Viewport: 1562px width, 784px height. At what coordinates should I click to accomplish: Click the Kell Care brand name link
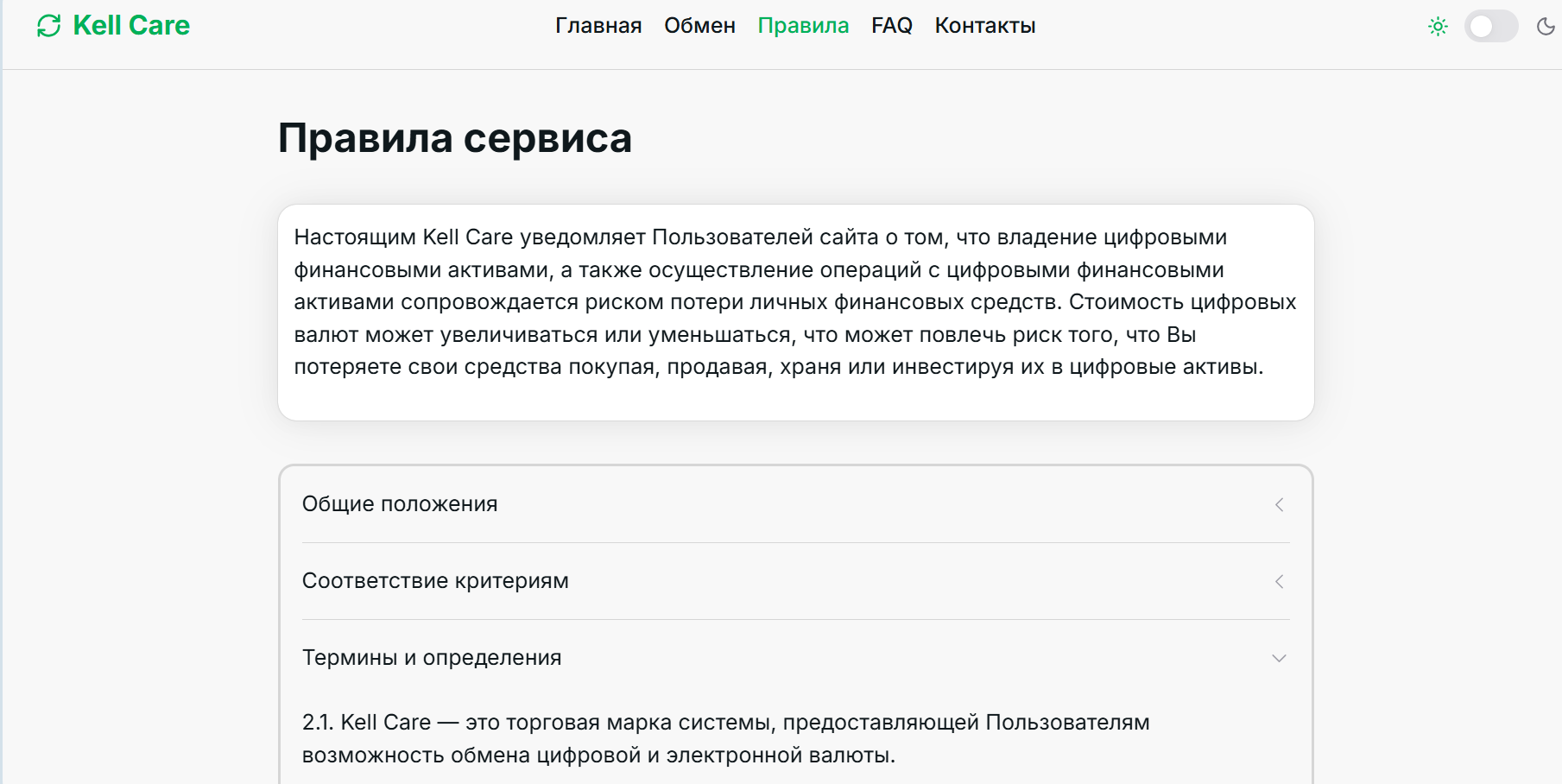131,26
